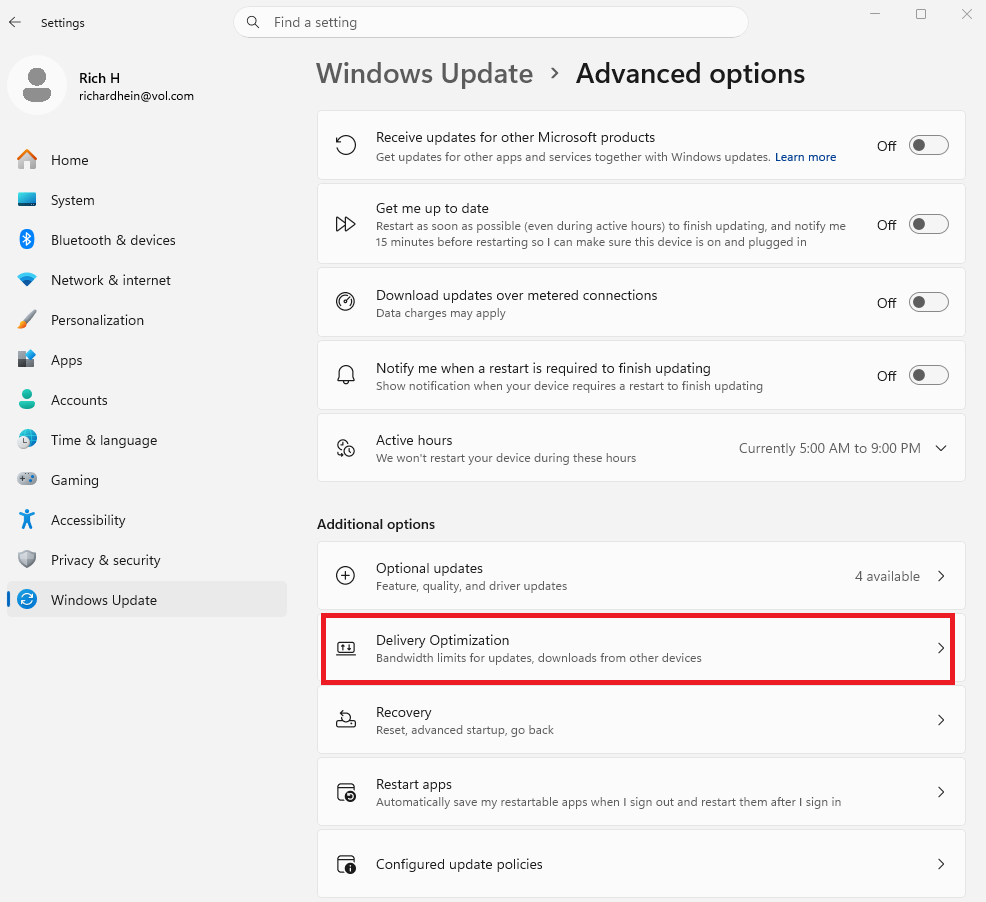Click the user profile avatar

point(37,85)
